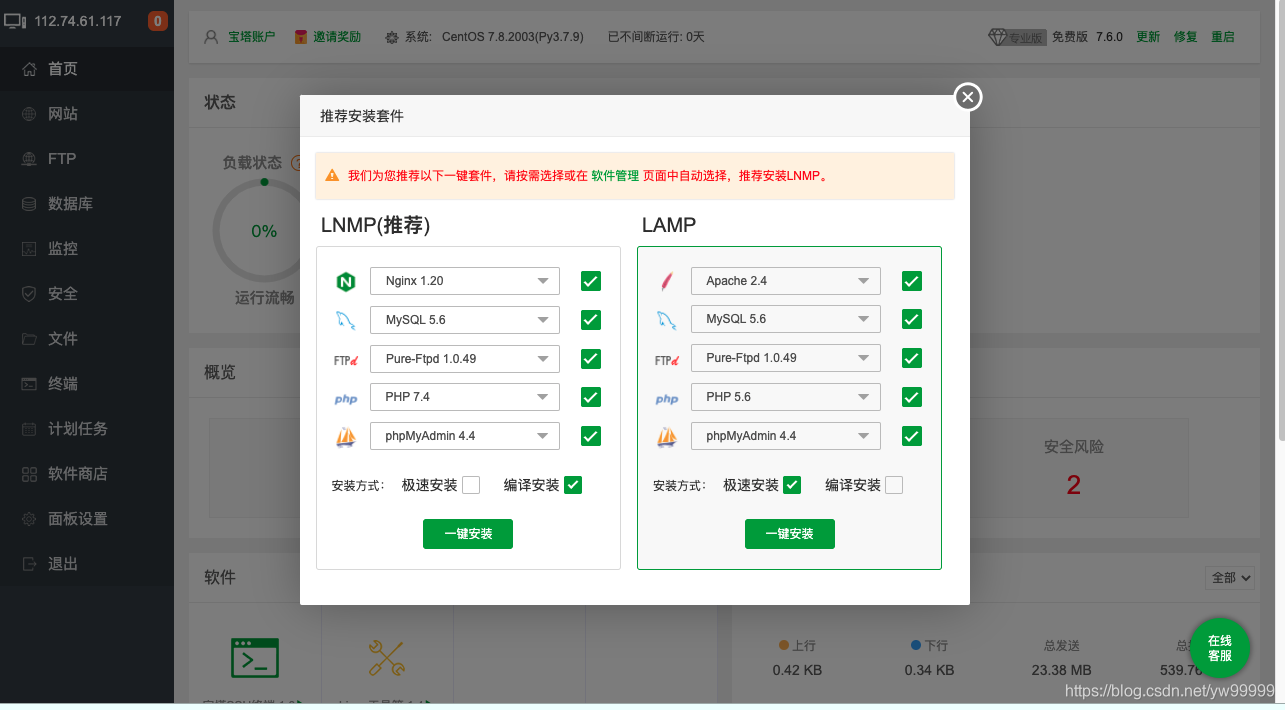Viewport: 1285px width, 710px height.
Task: Open the PHP 7.4 version dropdown
Action: tap(465, 397)
